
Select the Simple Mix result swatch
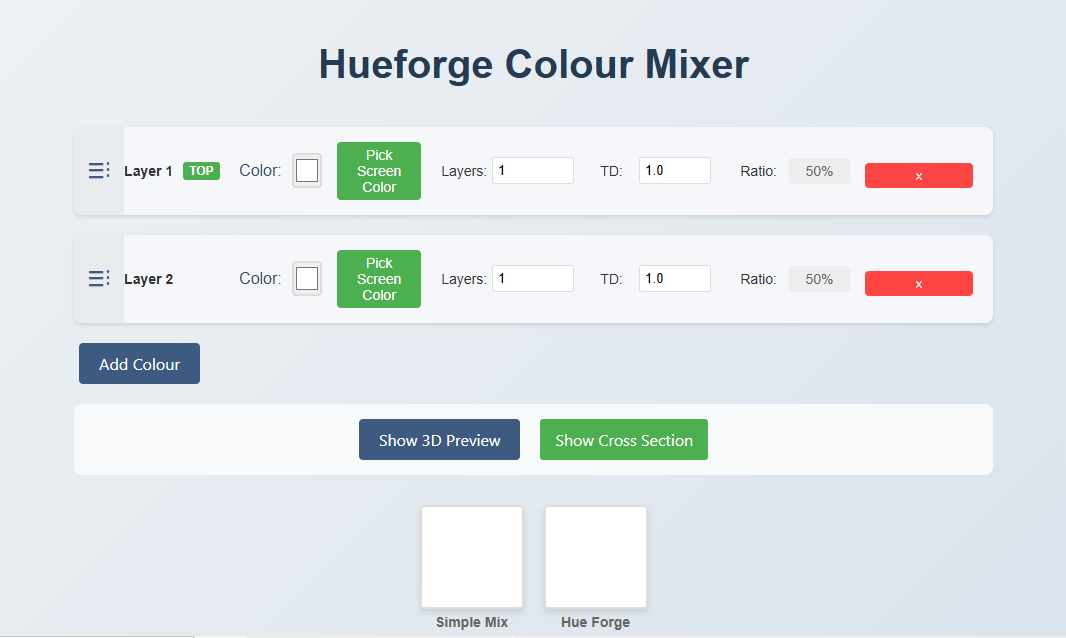coord(472,557)
